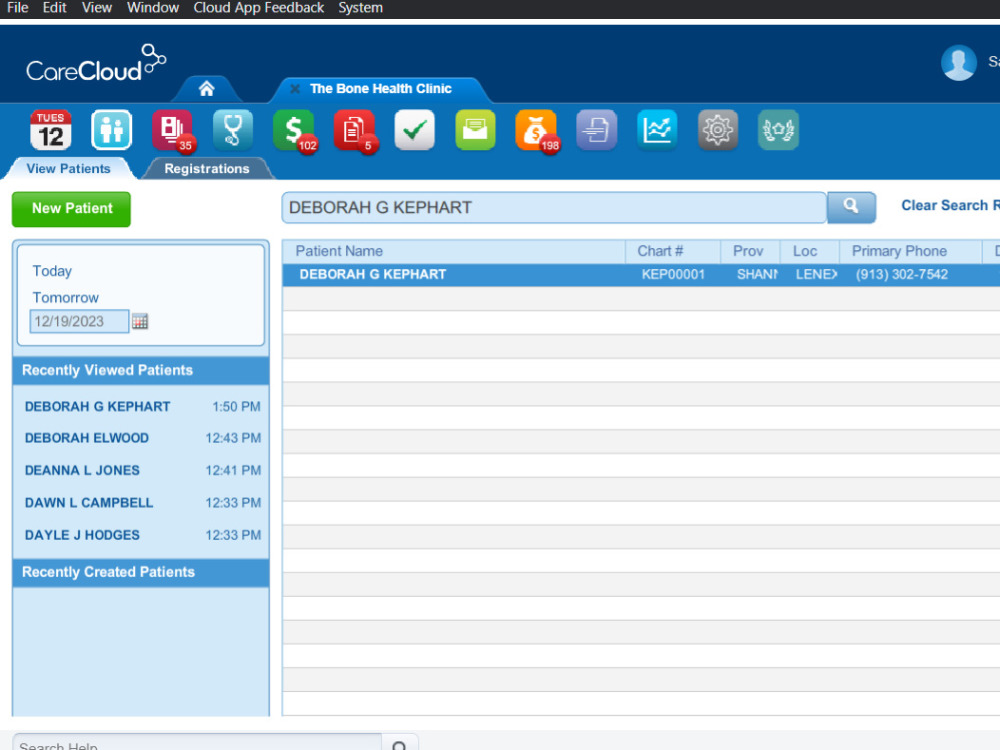Open the Edit menu
The height and width of the screenshot is (750, 1000).
(54, 8)
